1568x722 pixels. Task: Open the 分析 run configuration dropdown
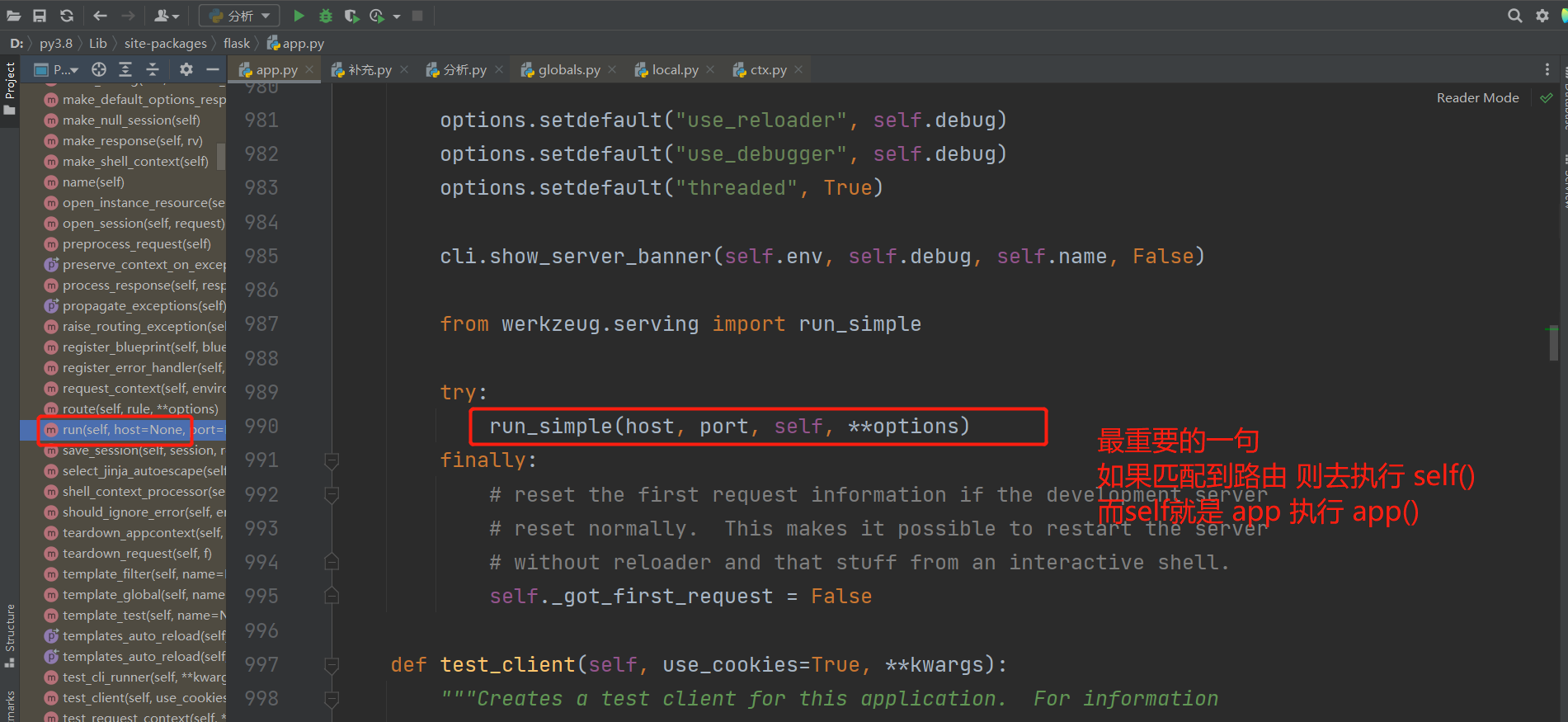coord(239,16)
